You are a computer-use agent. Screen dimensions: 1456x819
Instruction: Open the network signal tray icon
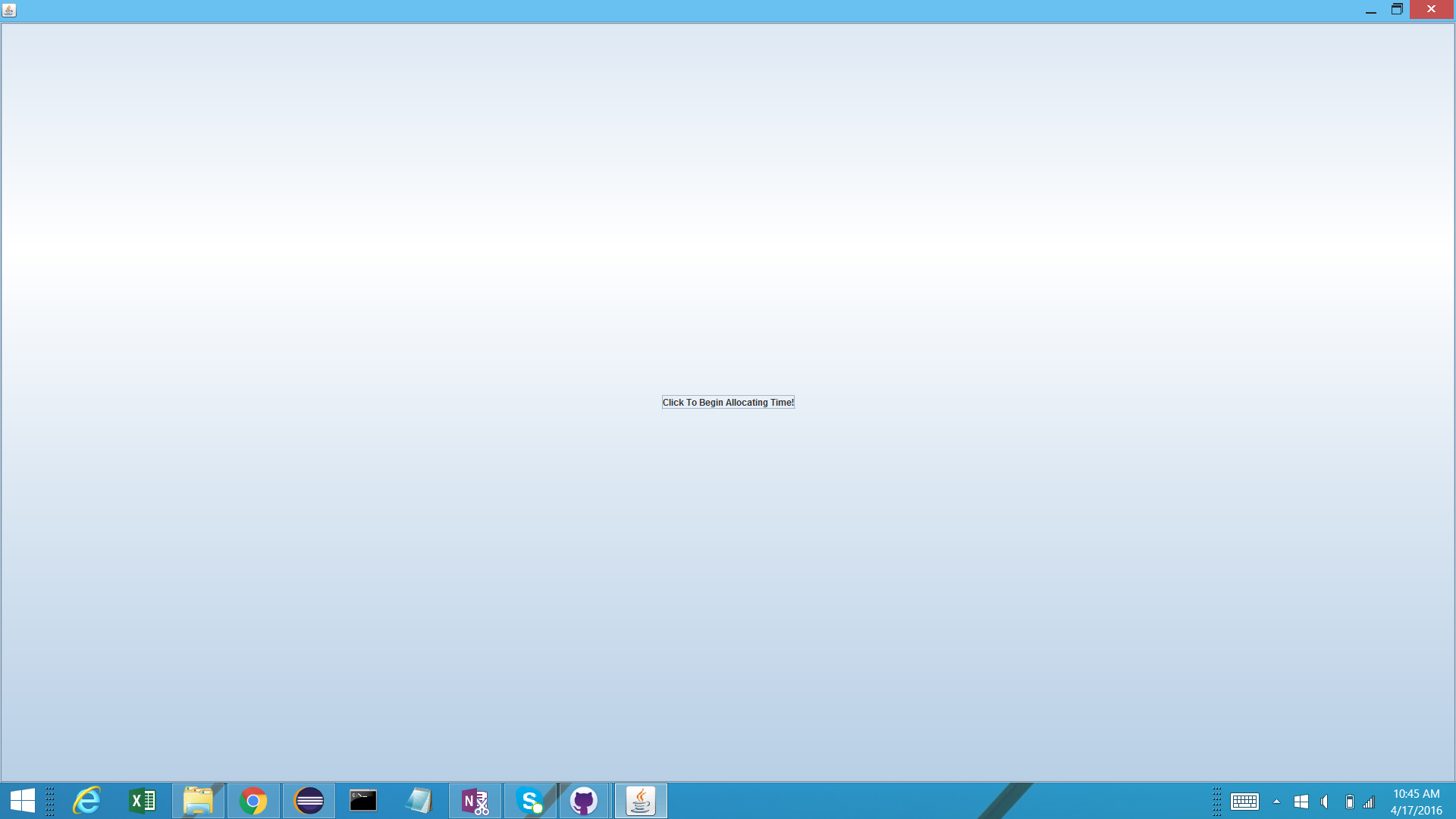click(x=1369, y=802)
